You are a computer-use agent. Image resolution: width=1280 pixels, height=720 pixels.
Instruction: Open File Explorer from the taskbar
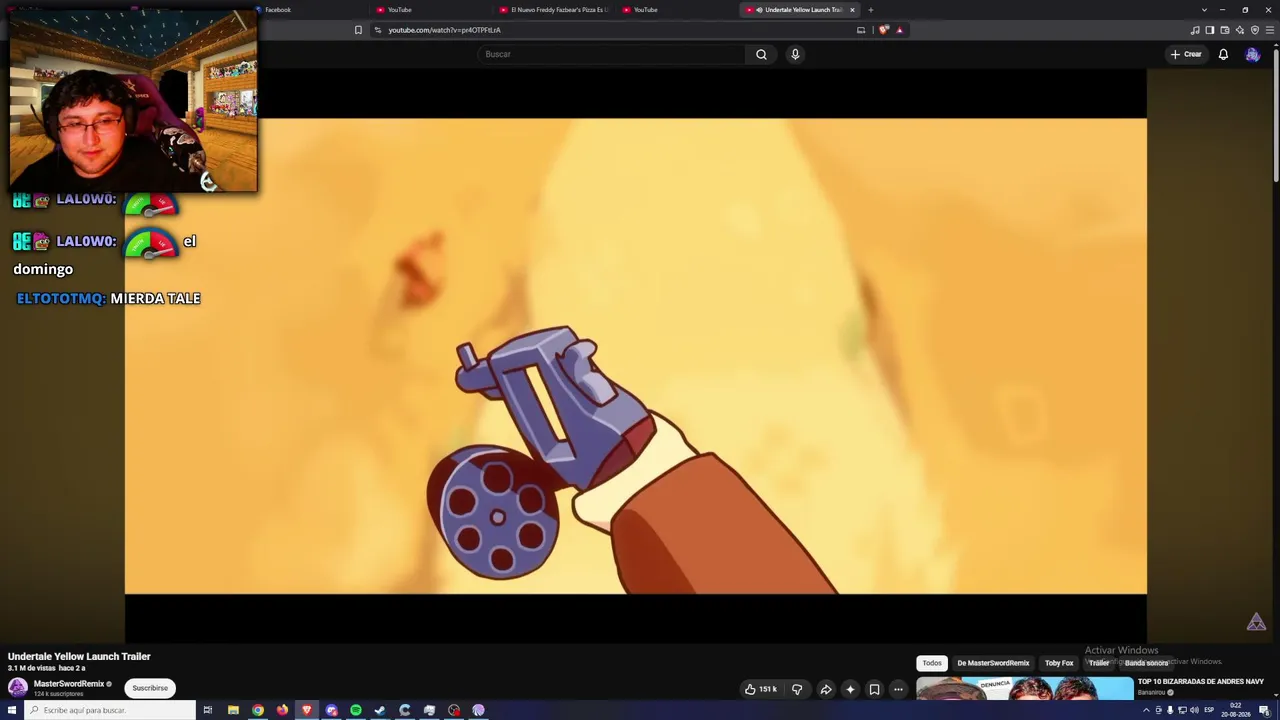tap(233, 710)
